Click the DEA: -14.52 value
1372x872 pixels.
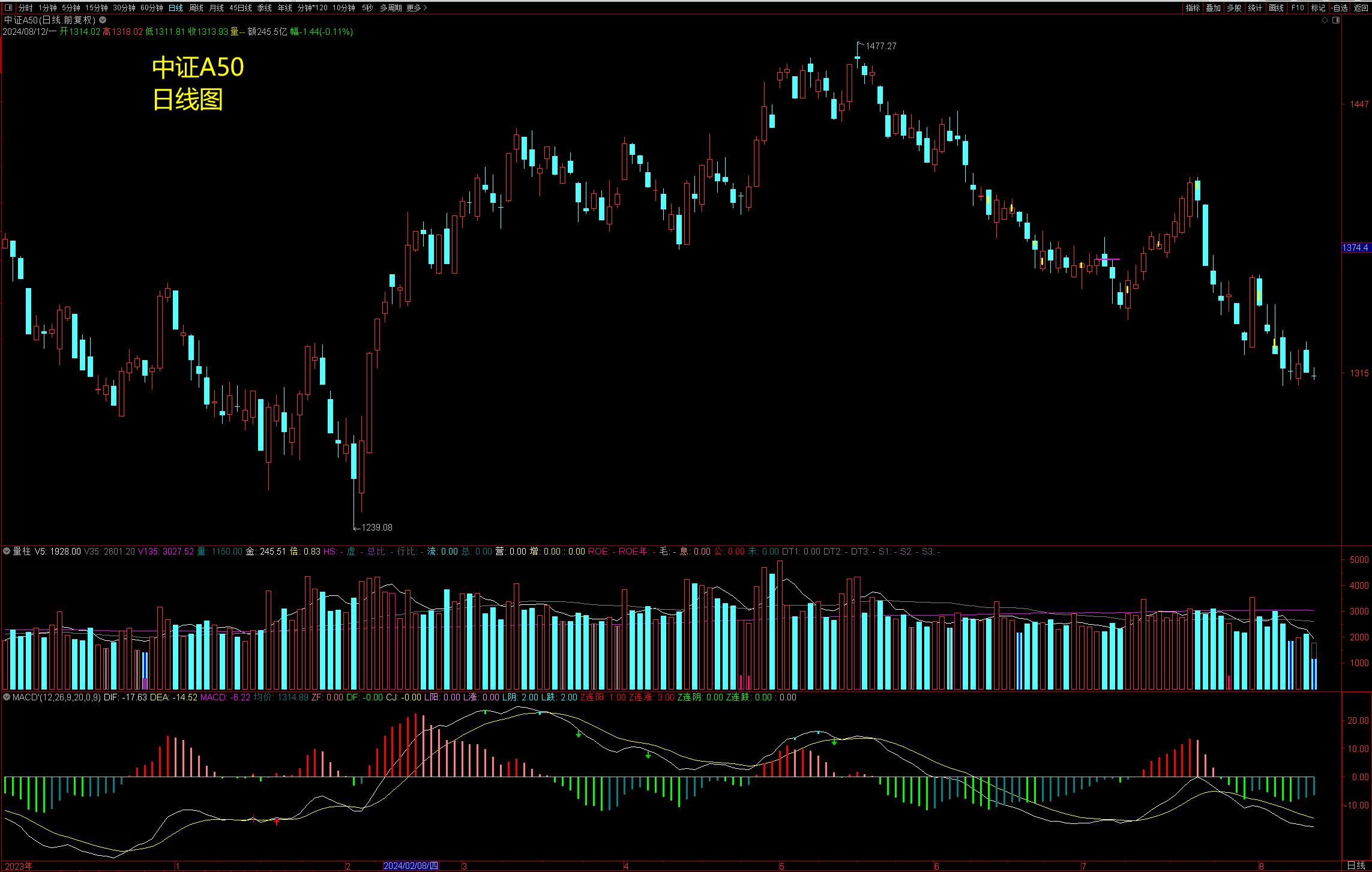tap(173, 697)
